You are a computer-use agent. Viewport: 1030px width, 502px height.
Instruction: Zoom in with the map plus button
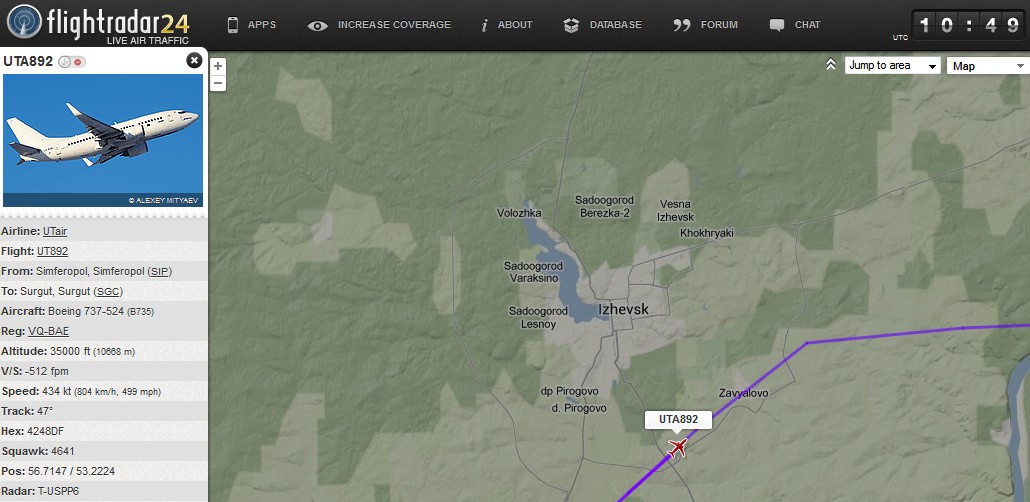pos(218,66)
